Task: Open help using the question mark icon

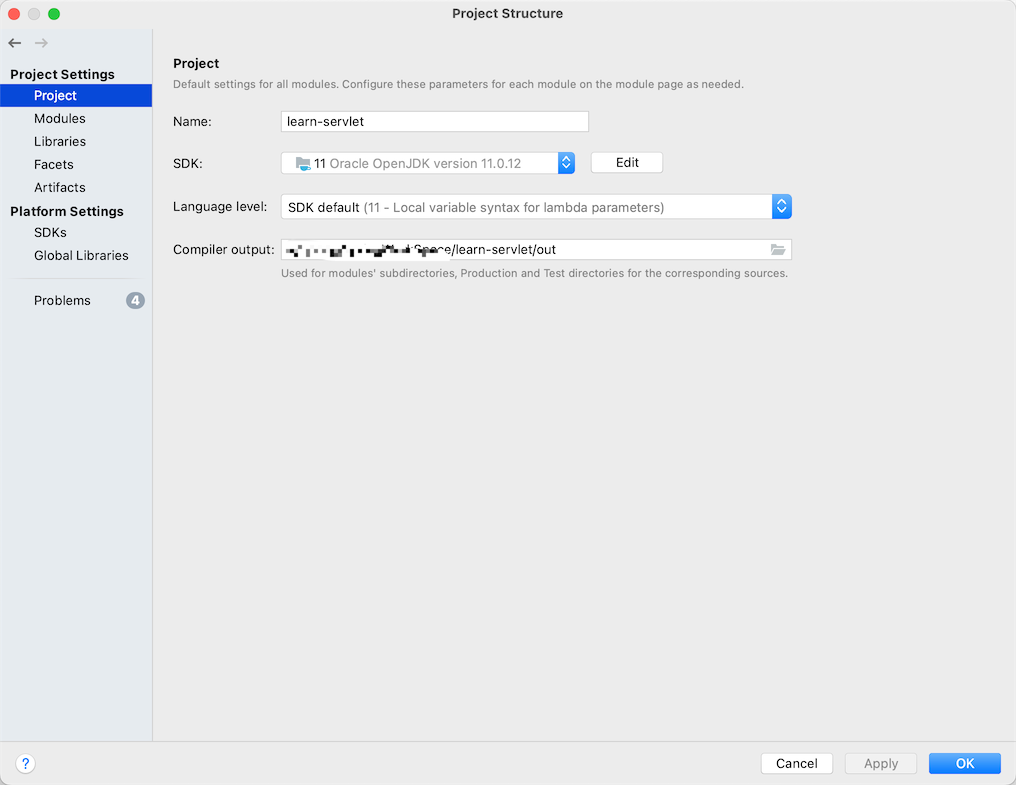Action: [x=25, y=763]
